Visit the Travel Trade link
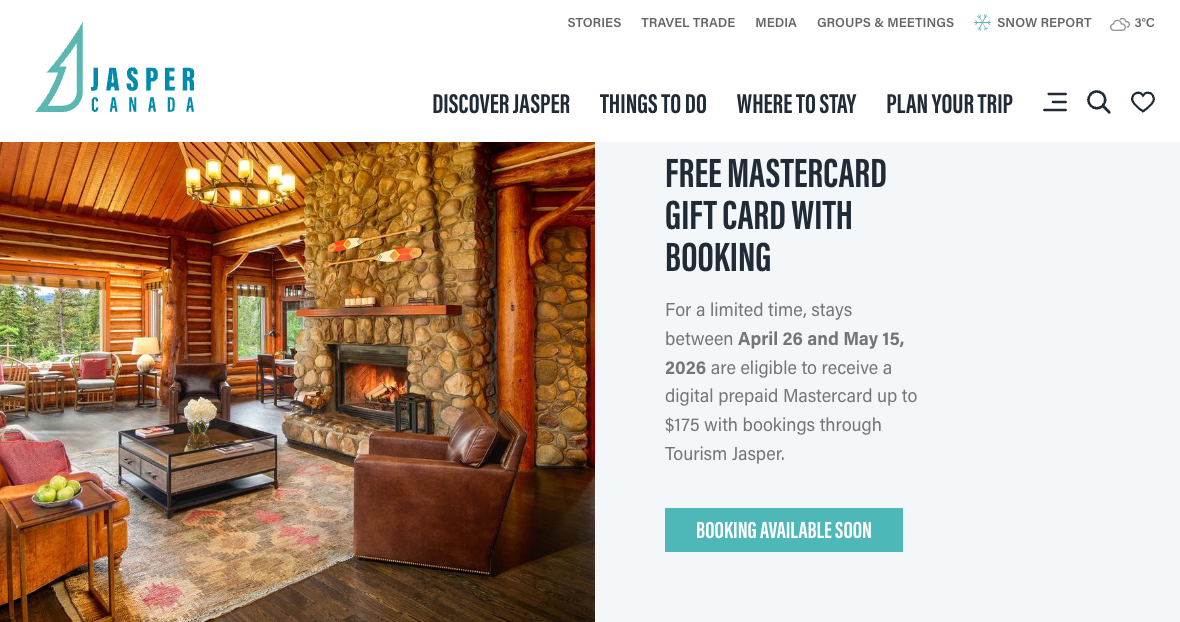1180x622 pixels. point(688,23)
